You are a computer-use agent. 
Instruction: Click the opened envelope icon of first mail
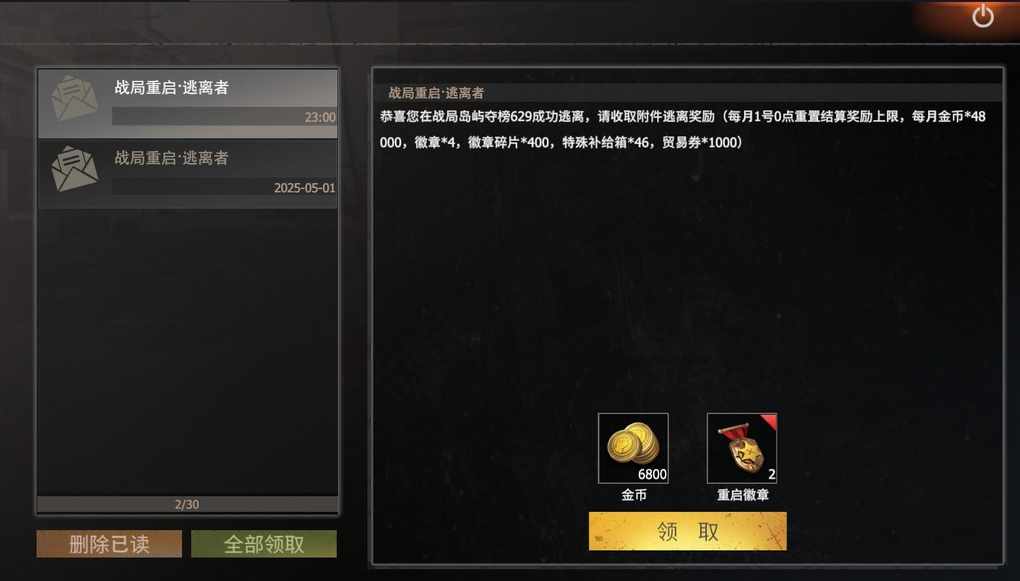[x=74, y=98]
